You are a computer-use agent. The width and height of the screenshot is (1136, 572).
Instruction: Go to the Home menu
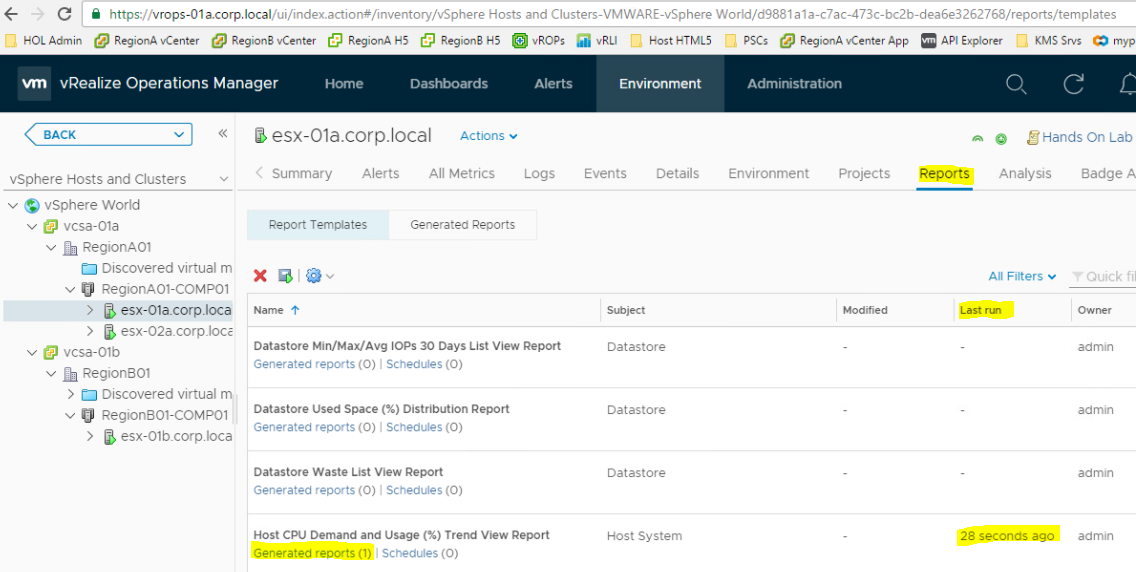pos(344,83)
